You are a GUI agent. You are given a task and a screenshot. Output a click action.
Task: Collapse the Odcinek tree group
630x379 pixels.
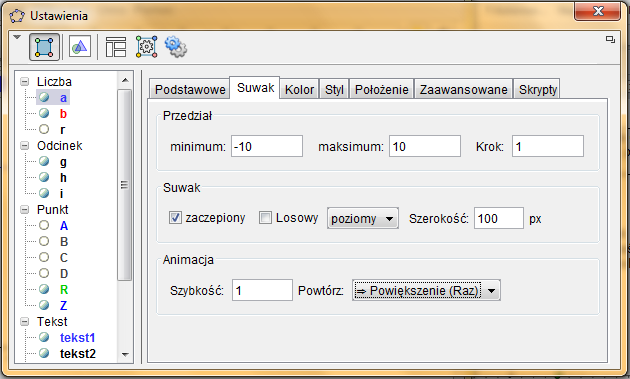(x=25, y=145)
